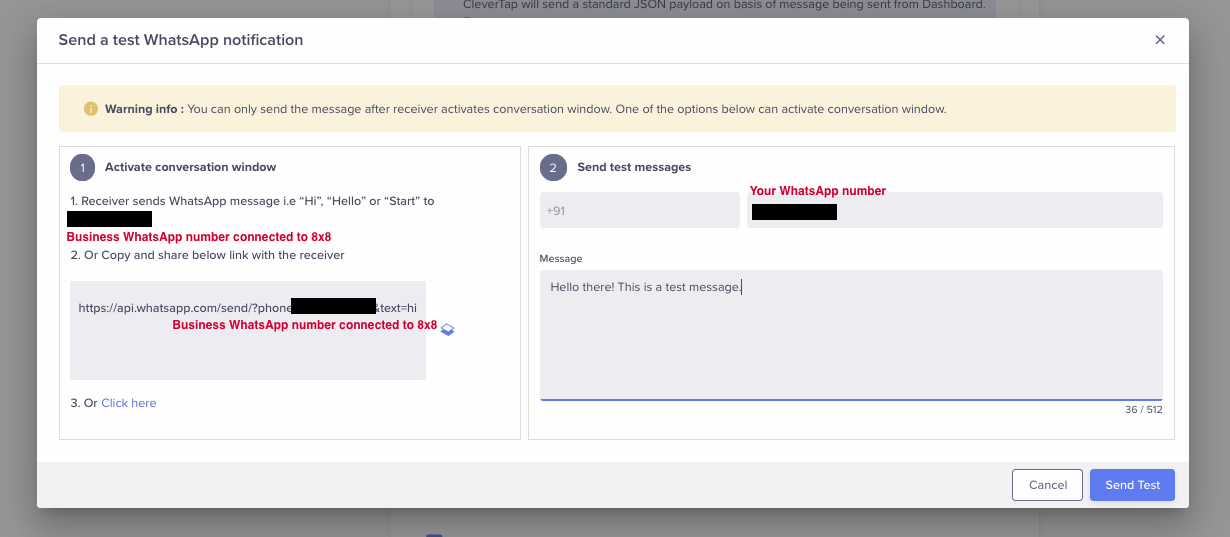Open the "Click here" link
This screenshot has width=1230, height=537.
tap(128, 403)
